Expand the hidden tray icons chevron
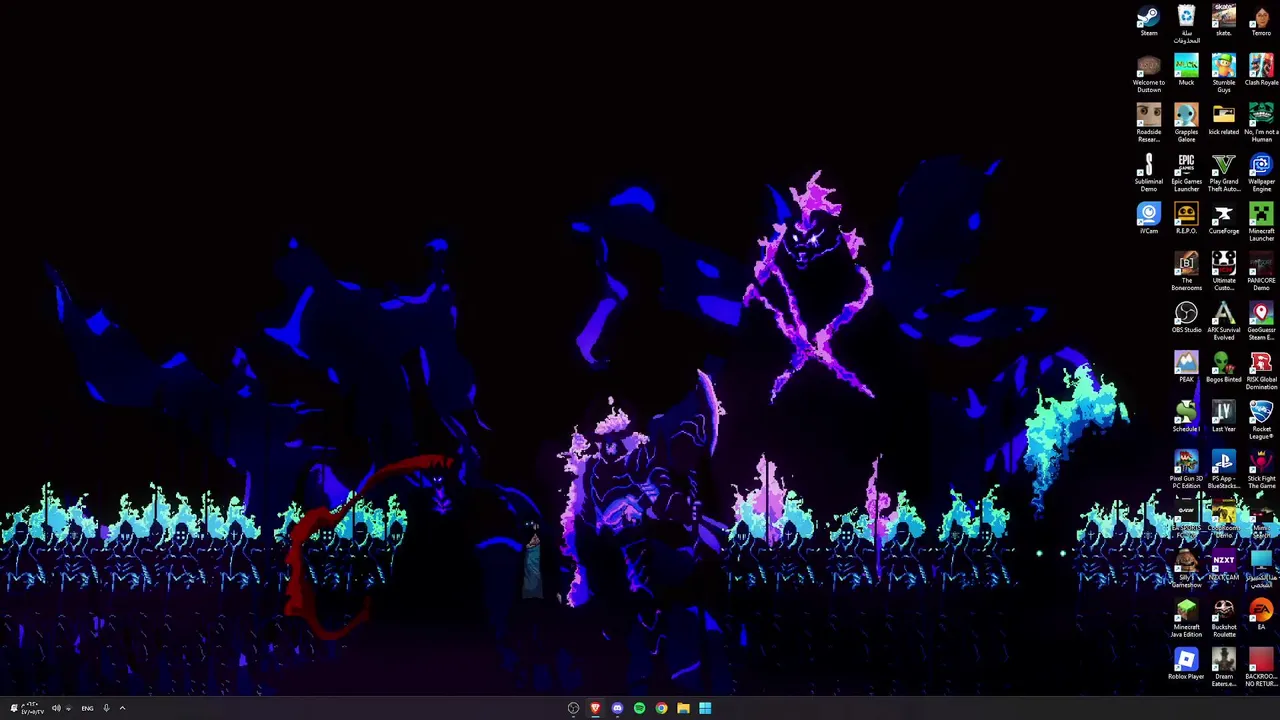 (x=122, y=708)
